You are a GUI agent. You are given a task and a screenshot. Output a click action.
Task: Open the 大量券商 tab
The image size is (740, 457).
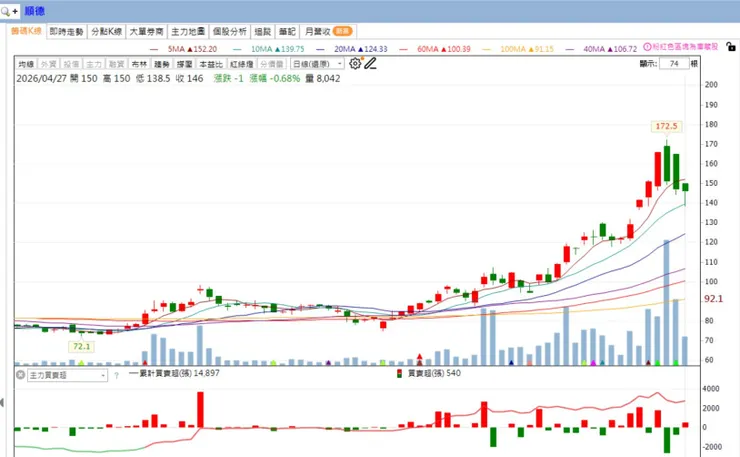(x=146, y=32)
